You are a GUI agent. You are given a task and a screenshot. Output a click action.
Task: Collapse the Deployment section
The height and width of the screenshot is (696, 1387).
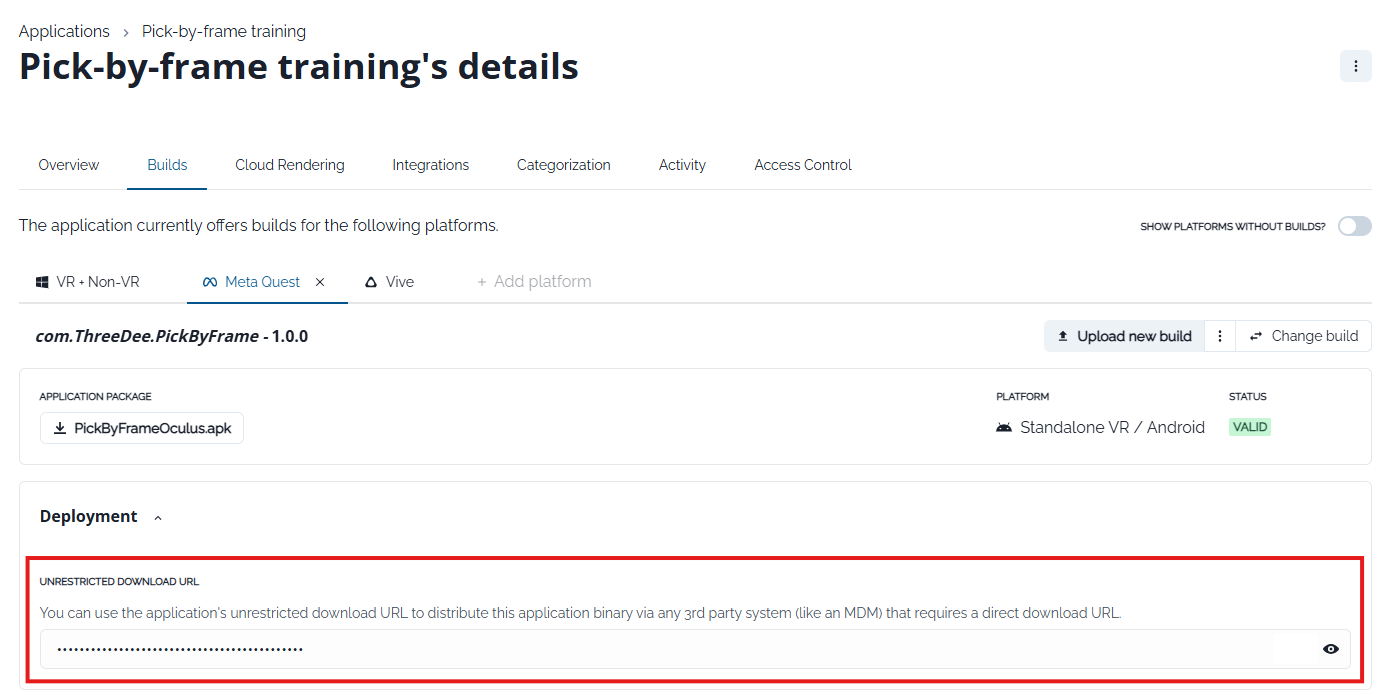pyautogui.click(x=158, y=518)
